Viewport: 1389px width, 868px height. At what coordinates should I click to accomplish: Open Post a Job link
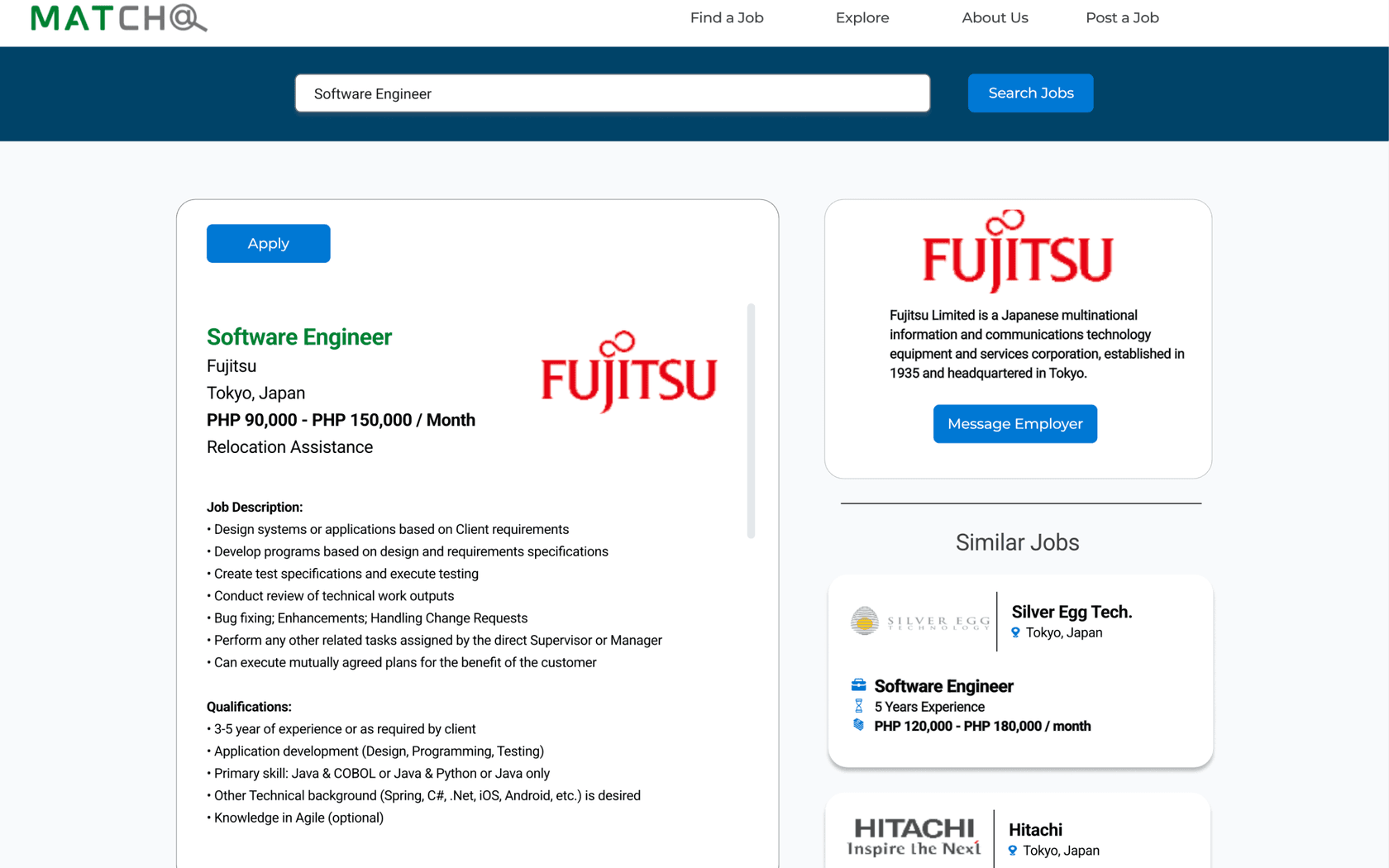tap(1122, 17)
